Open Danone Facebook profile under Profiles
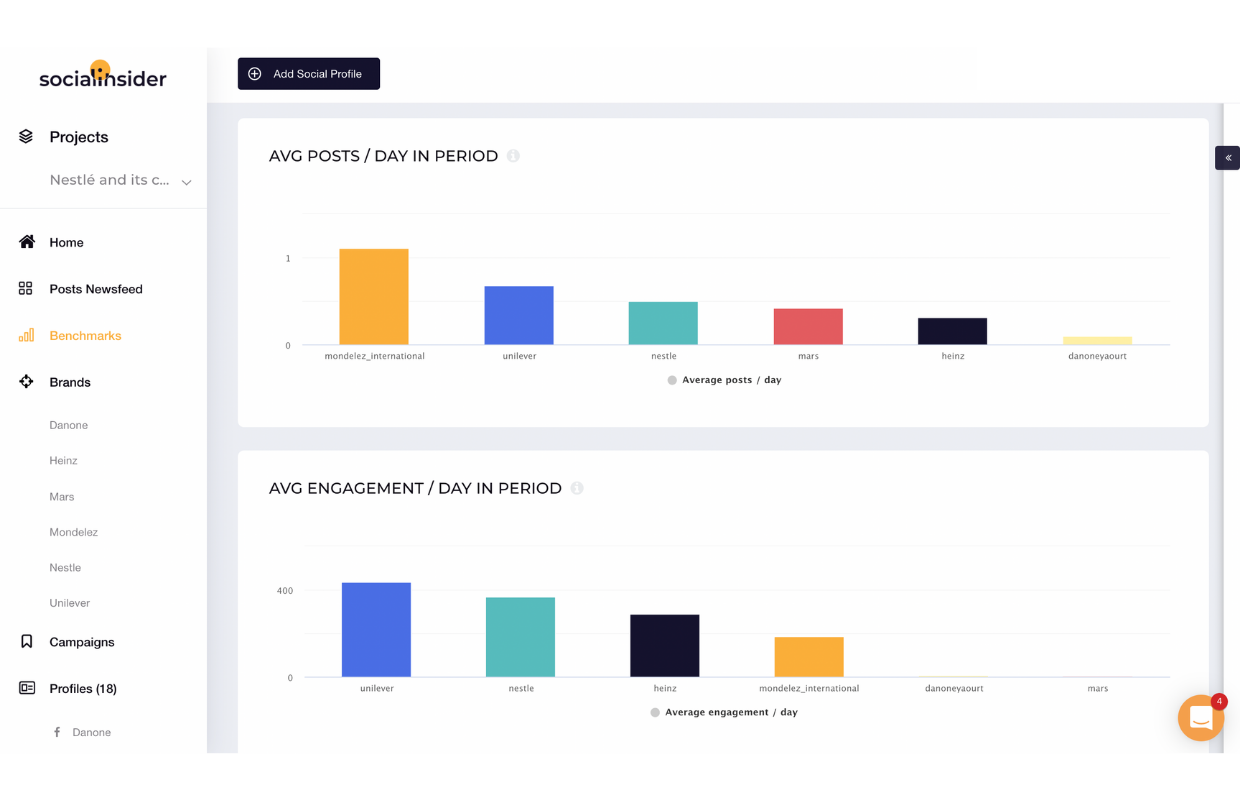The image size is (1240, 800). tap(91, 732)
